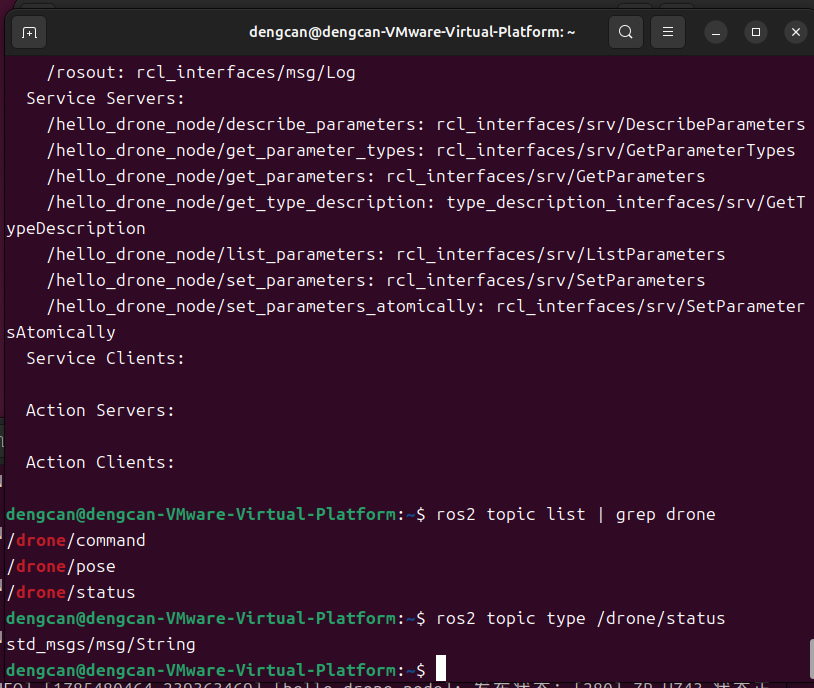Click the get_parameter_types service line
The image size is (814, 688).
point(421,151)
